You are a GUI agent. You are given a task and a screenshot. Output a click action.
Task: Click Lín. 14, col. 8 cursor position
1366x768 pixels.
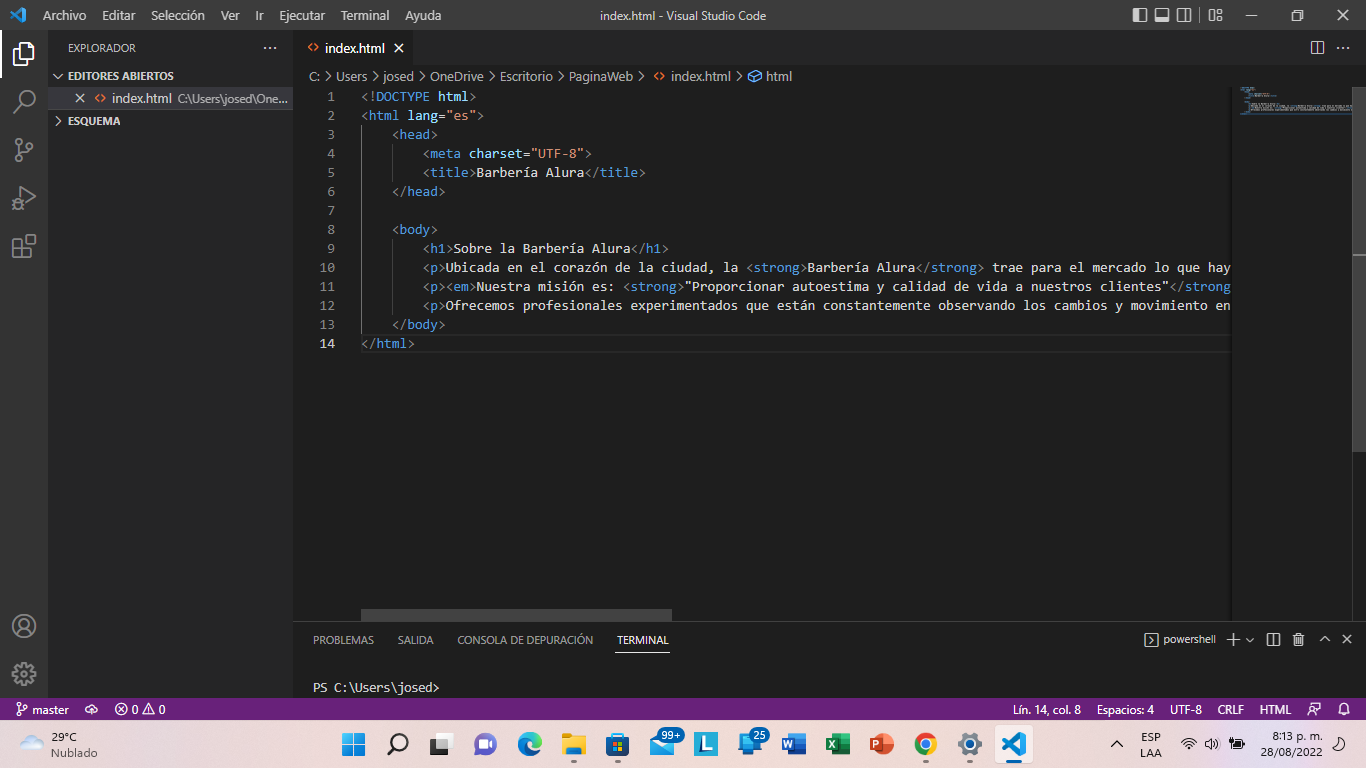[x=1046, y=709]
